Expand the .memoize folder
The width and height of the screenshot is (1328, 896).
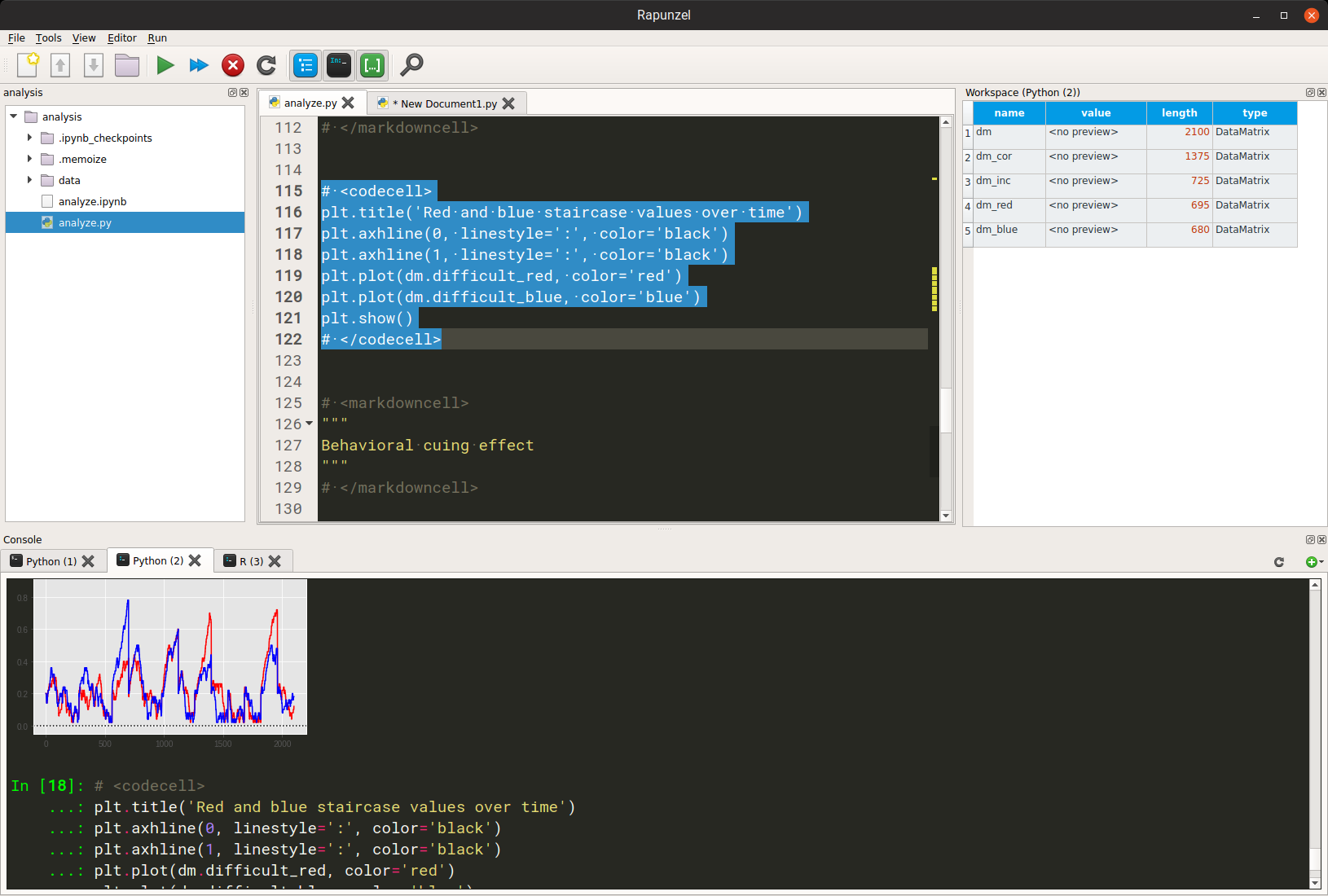pos(30,159)
